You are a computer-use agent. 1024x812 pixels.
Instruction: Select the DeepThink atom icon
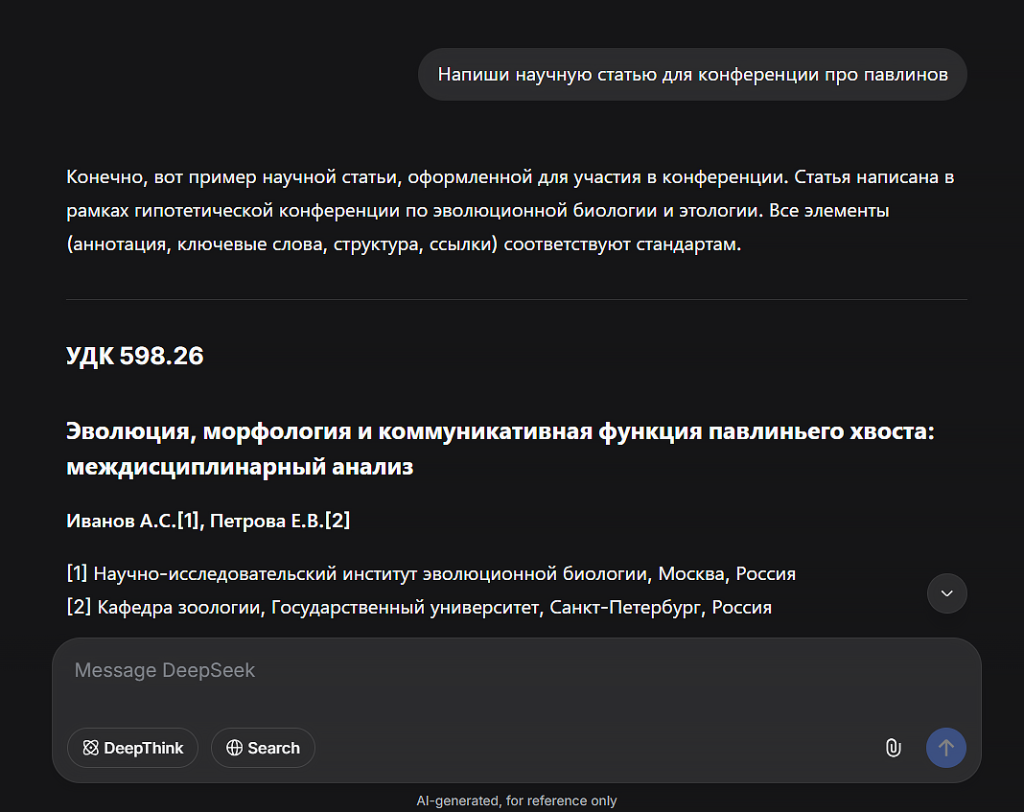[90, 747]
